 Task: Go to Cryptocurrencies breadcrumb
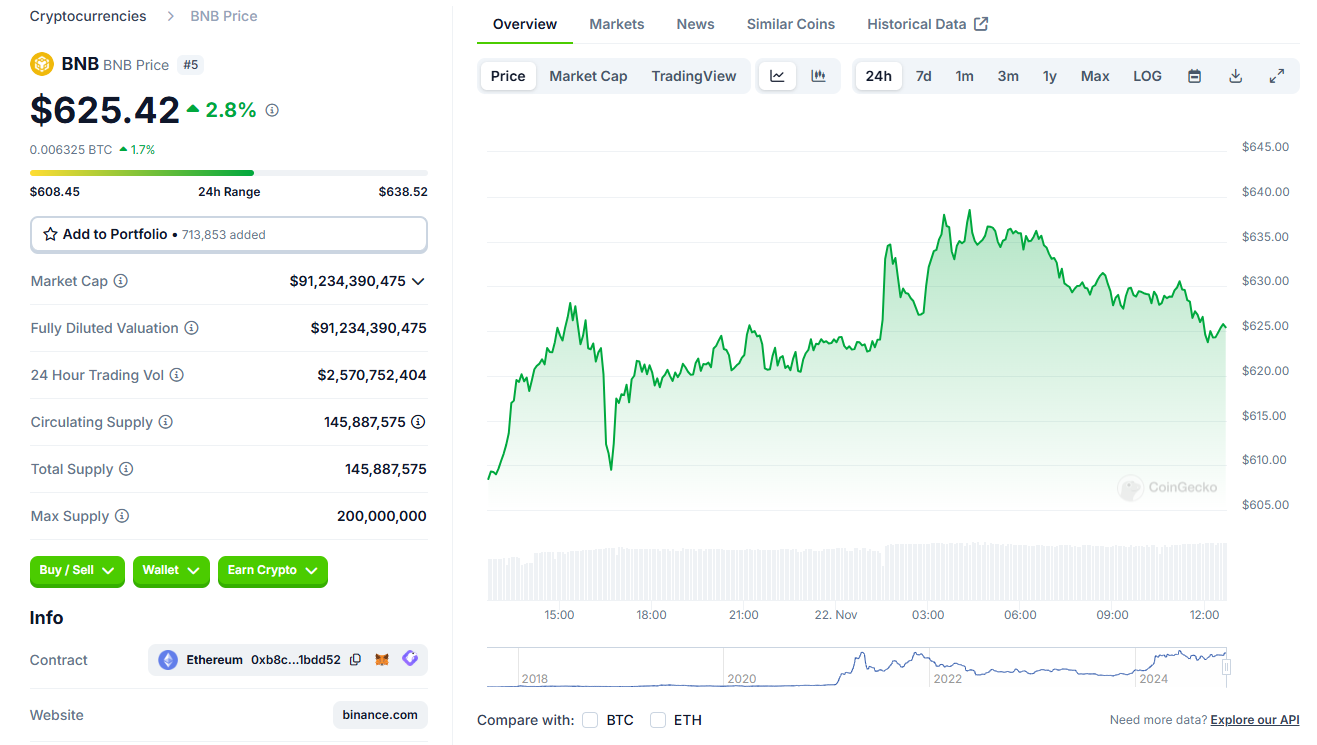click(x=88, y=16)
